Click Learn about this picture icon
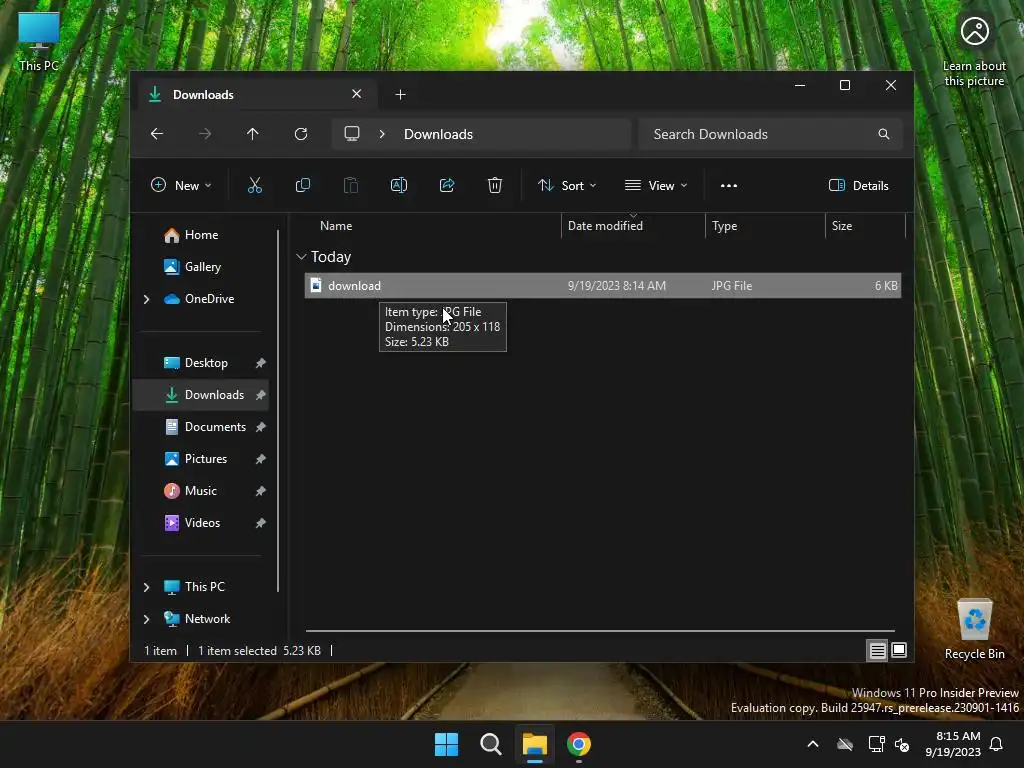Viewport: 1024px width, 768px height. [974, 50]
